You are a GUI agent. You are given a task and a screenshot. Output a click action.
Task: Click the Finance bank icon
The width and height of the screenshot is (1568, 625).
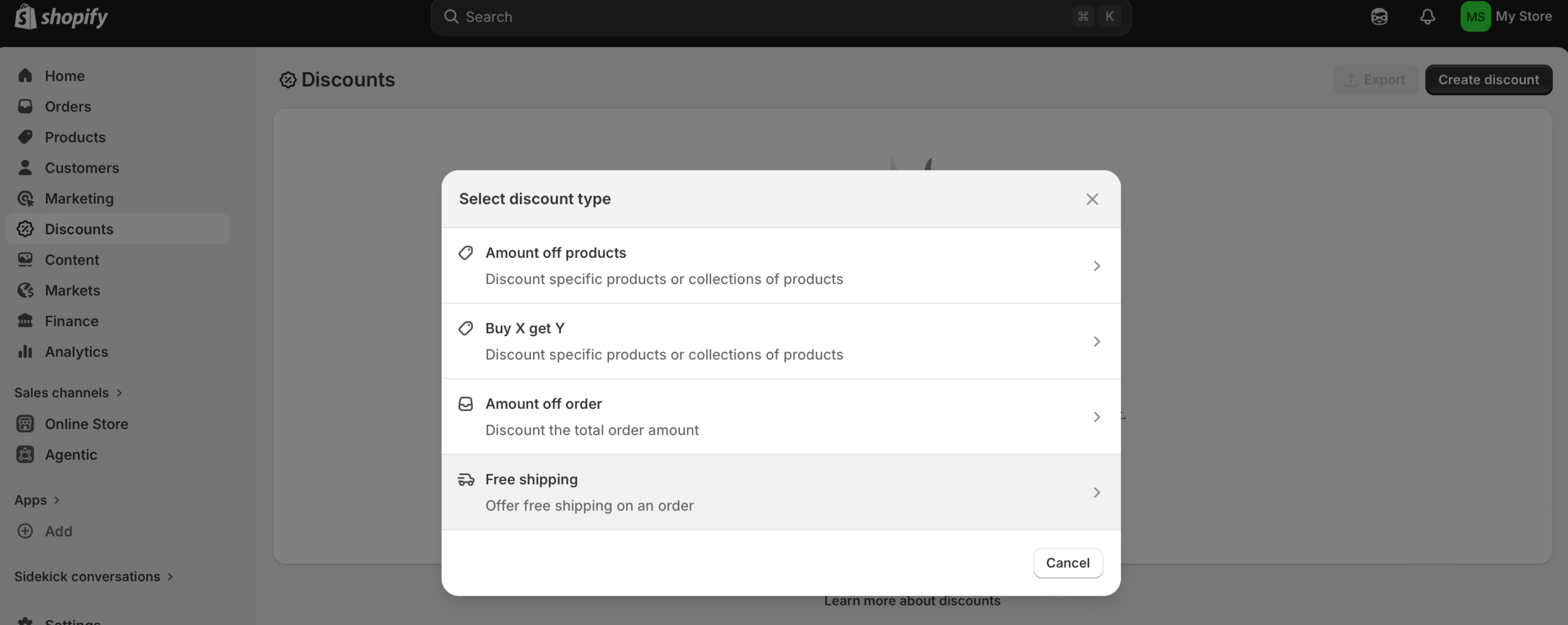25,321
